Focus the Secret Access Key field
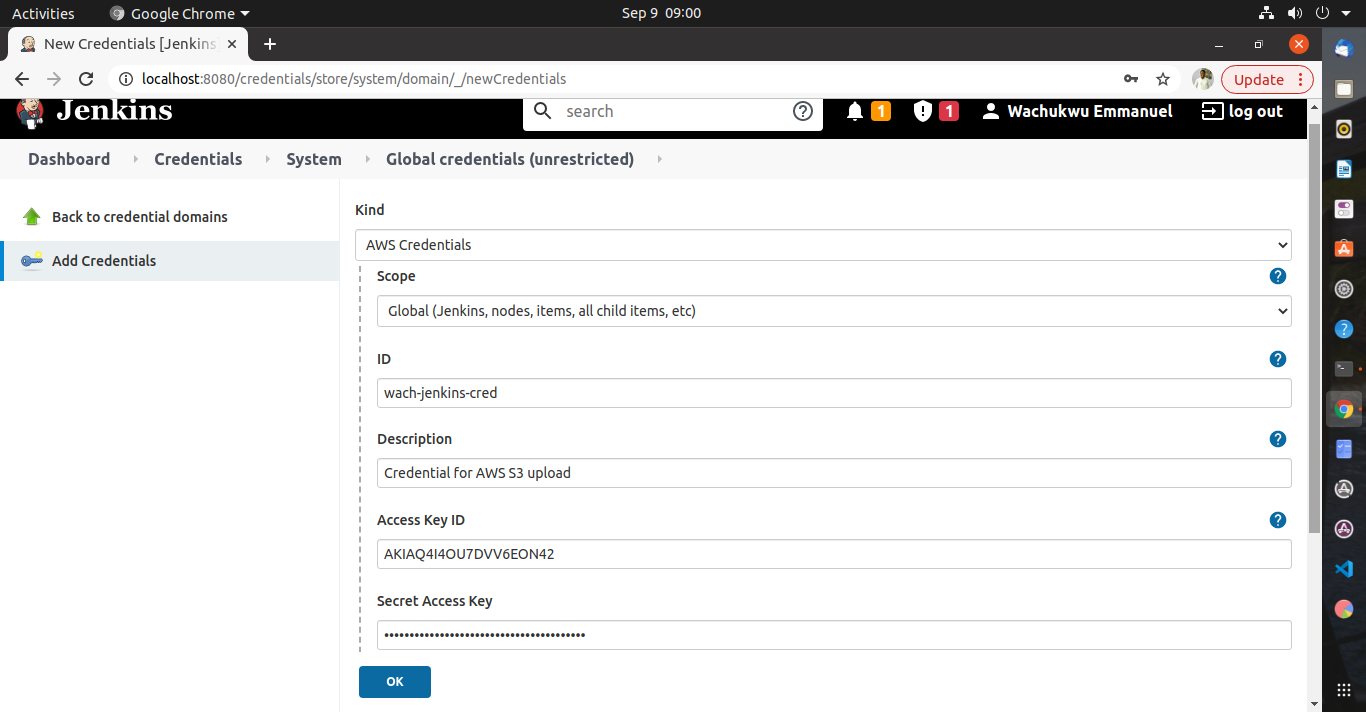Image resolution: width=1366 pixels, height=712 pixels. [834, 635]
